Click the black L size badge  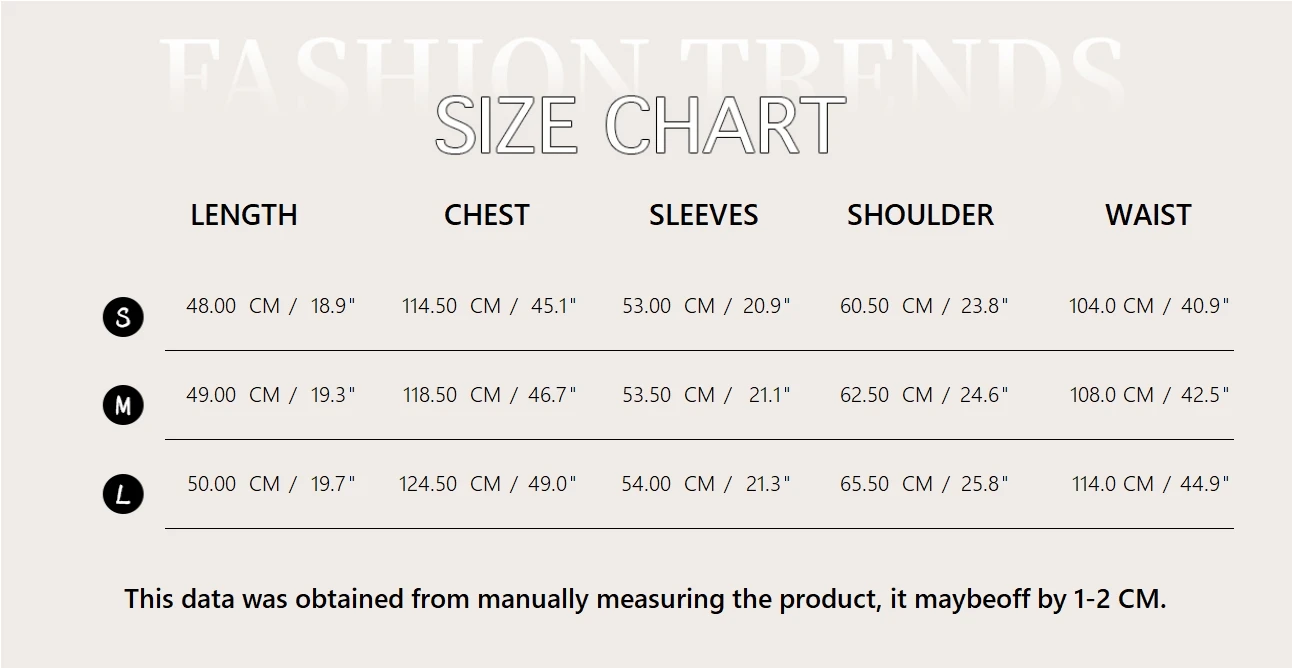click(x=123, y=494)
